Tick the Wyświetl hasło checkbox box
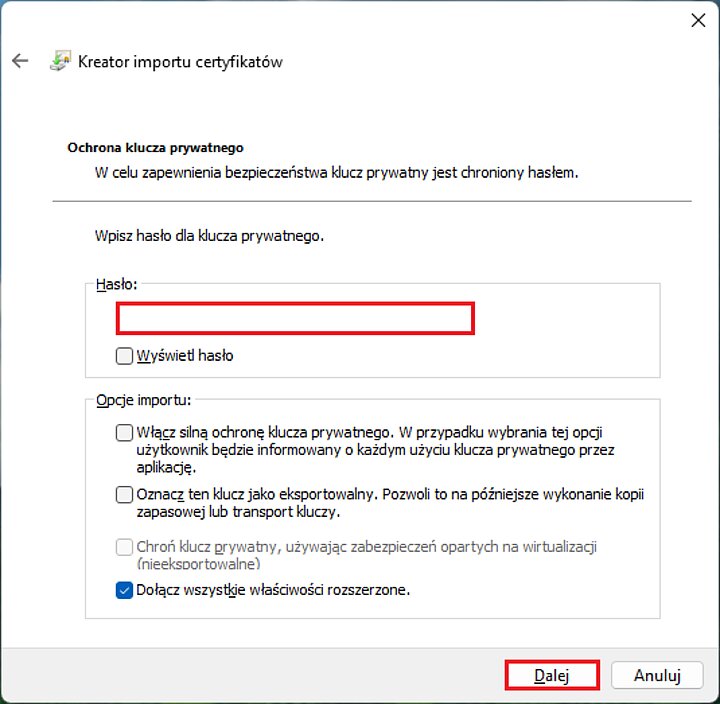The width and height of the screenshot is (720, 704). click(x=124, y=356)
